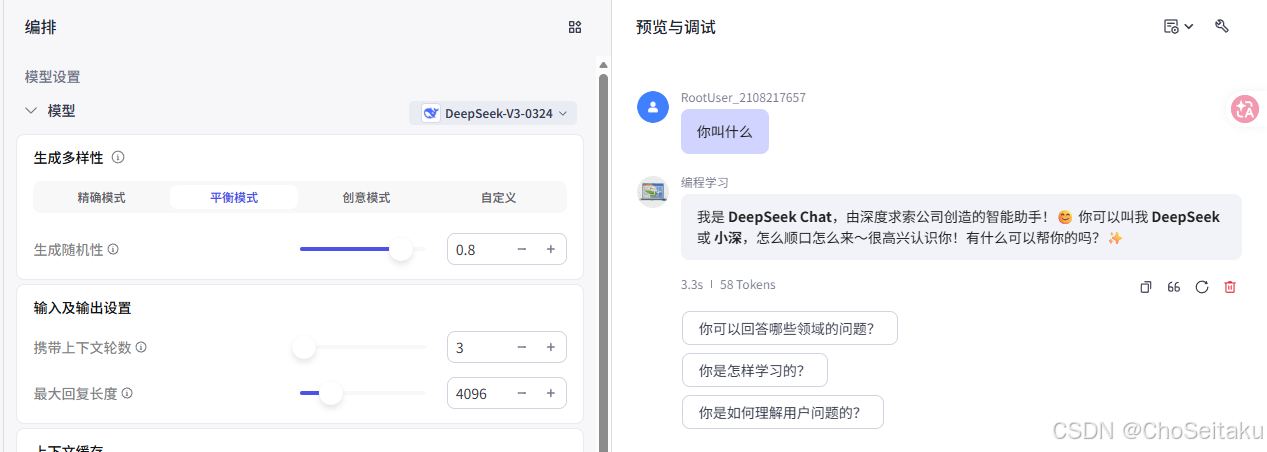Viewport: 1267px width, 452px height.
Task: Open the DeepSeek-V3-0324 model dropdown
Action: pos(493,113)
